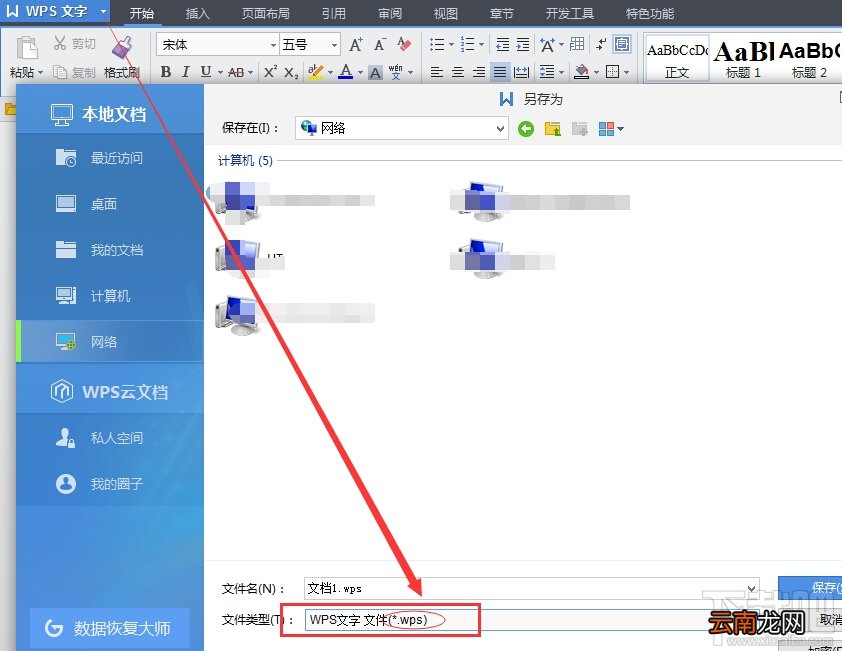Image resolution: width=842 pixels, height=651 pixels.
Task: Open the phonetic guide wén icon
Action: click(396, 71)
